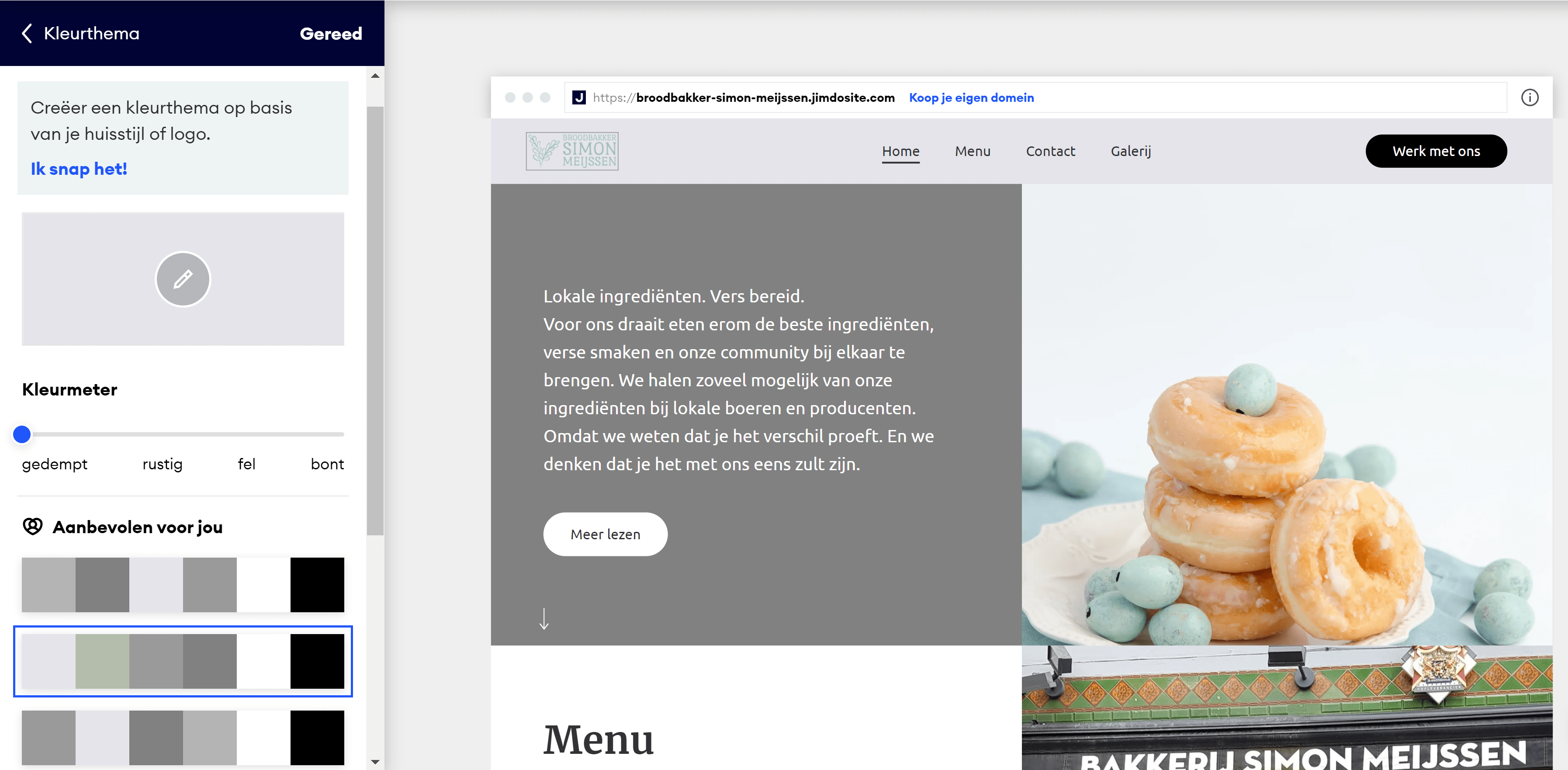Open the 'Koop je eigen domein' link

pyautogui.click(x=971, y=97)
